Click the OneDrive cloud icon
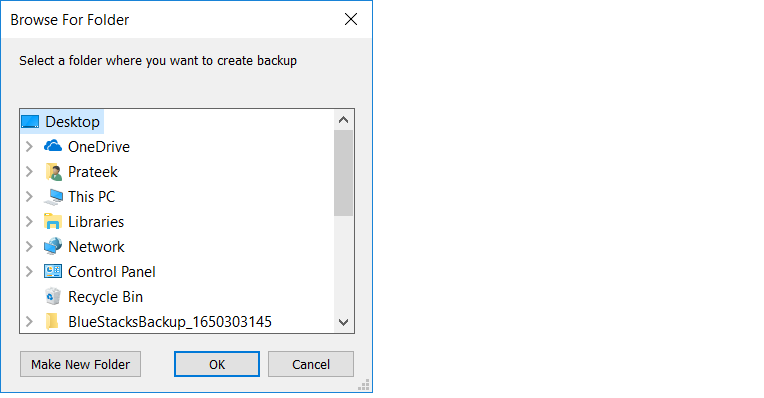The height and width of the screenshot is (398, 764). (53, 146)
